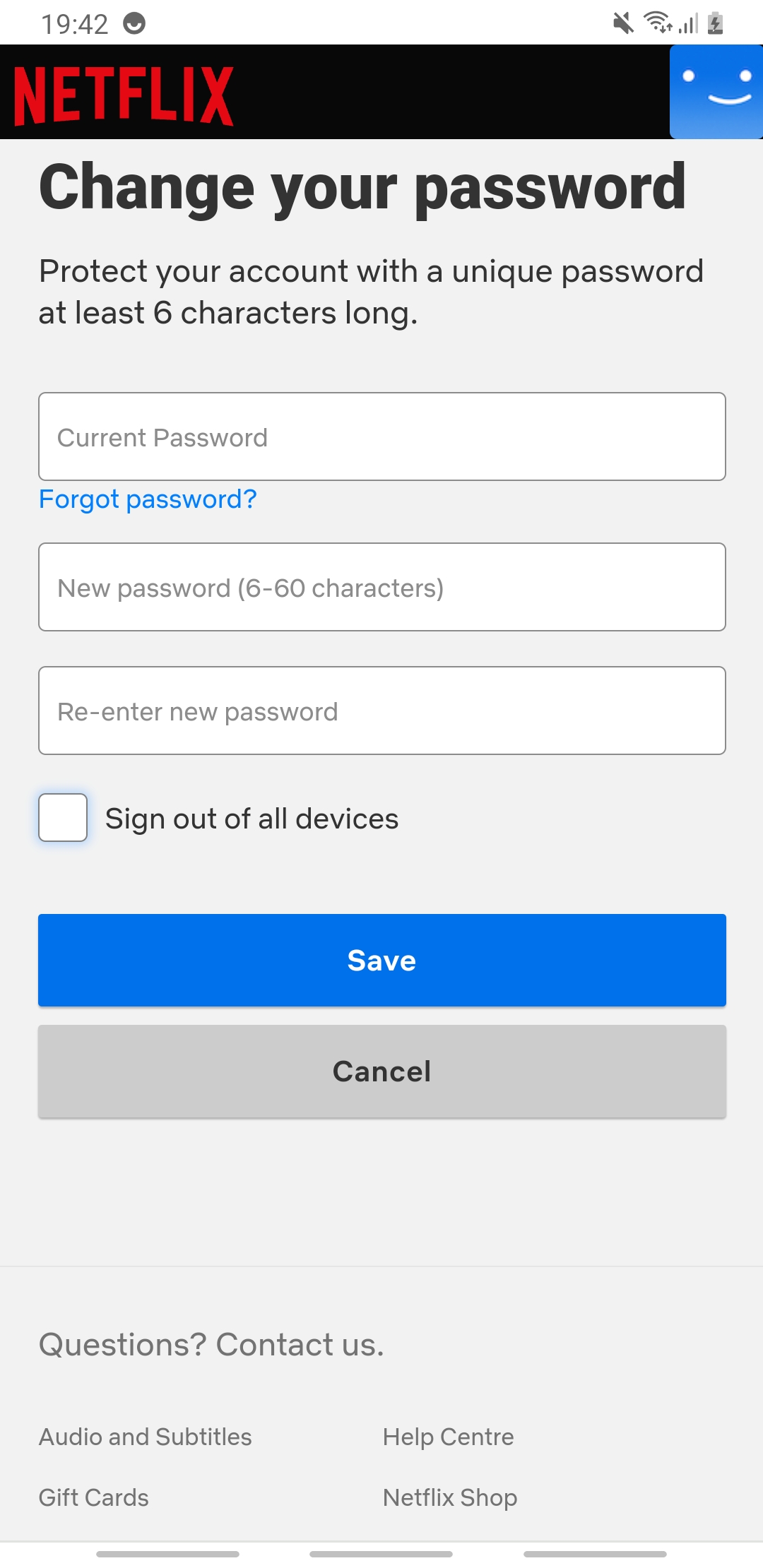Focus the Current Password field
The width and height of the screenshot is (763, 1568).
pos(381,436)
